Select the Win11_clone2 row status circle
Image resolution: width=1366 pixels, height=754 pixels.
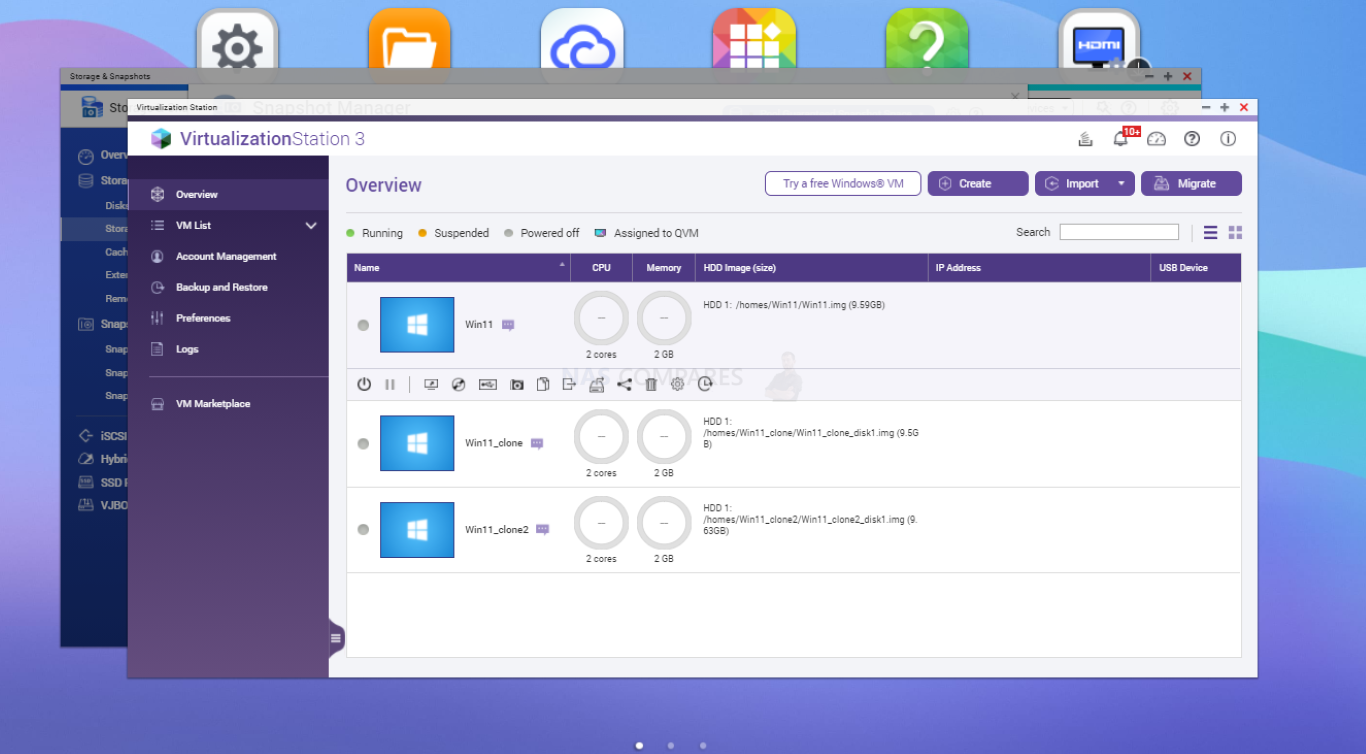pyautogui.click(x=363, y=529)
